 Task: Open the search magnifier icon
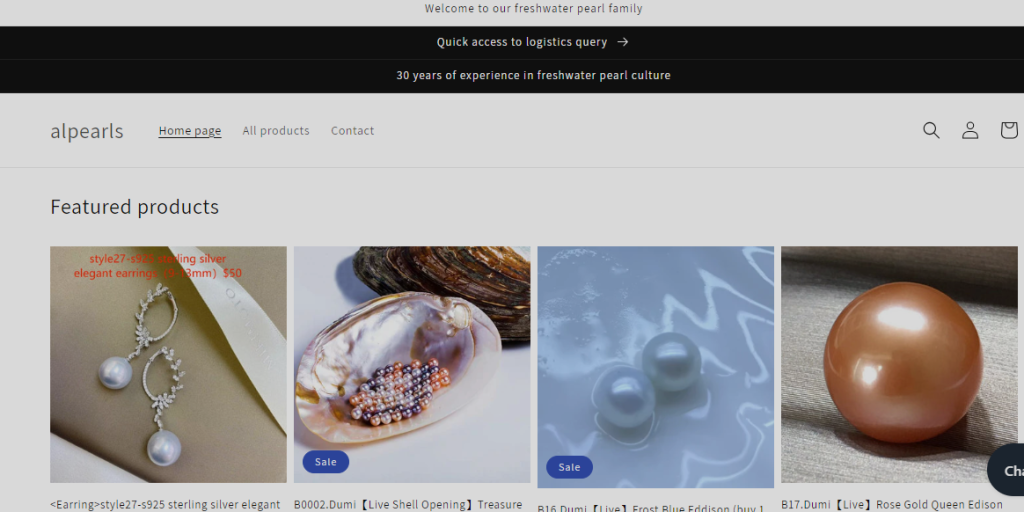(x=931, y=130)
